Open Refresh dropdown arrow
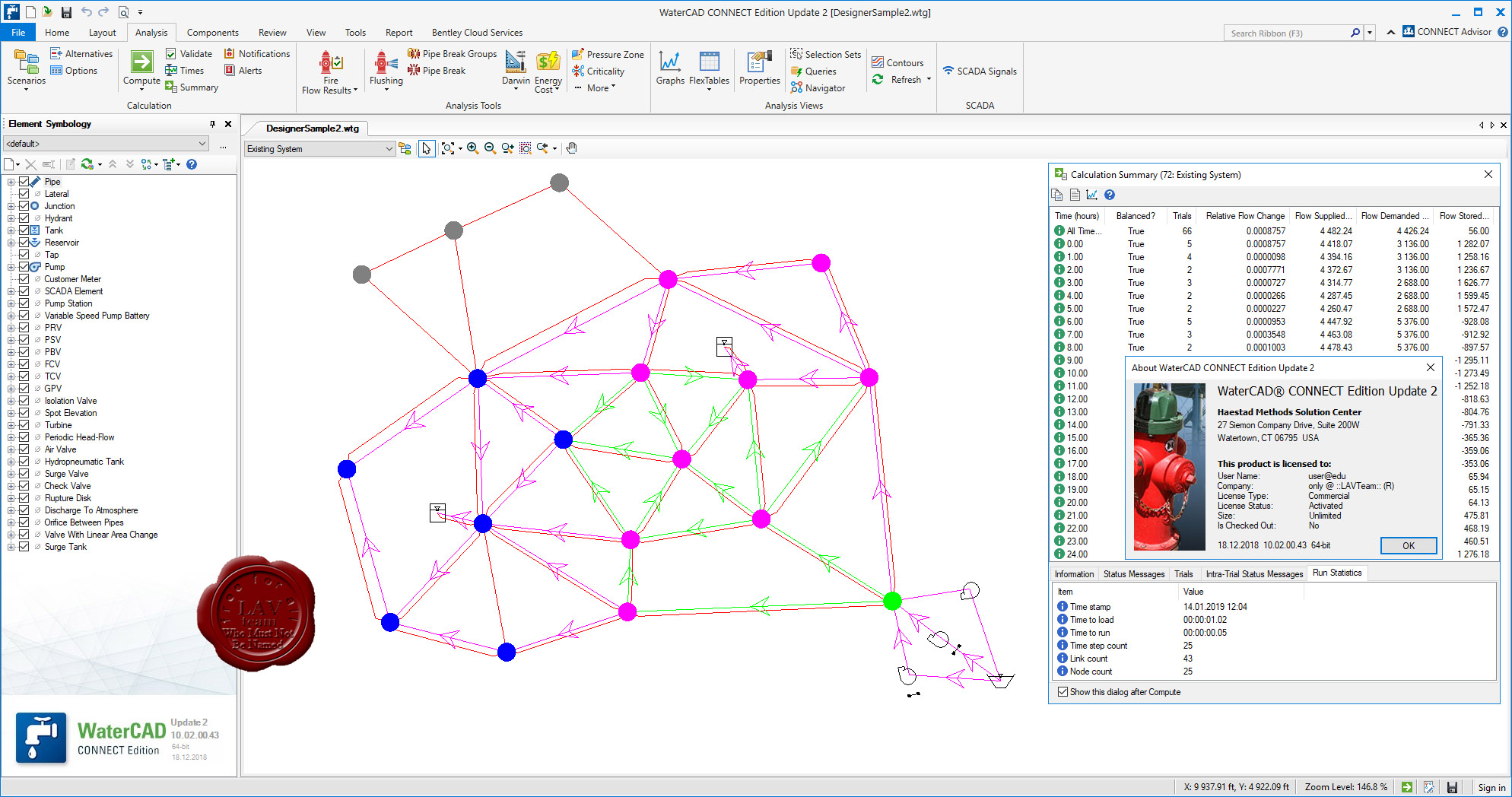This screenshot has width=1512, height=797. pos(929,79)
